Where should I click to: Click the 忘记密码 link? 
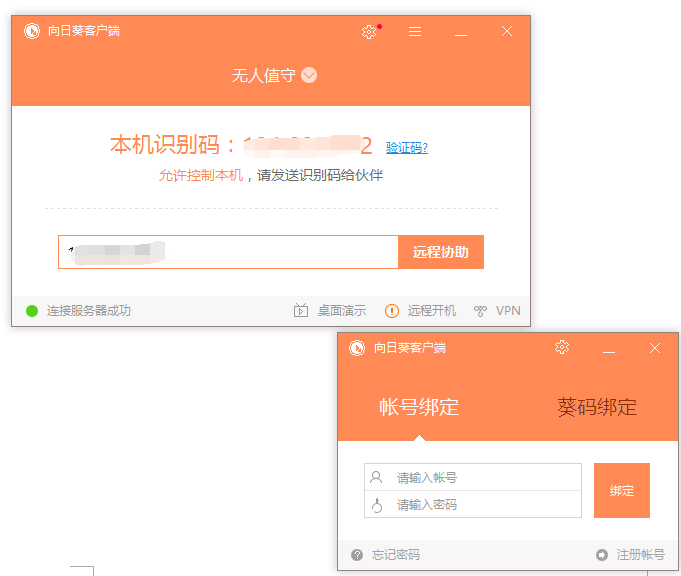tap(395, 555)
